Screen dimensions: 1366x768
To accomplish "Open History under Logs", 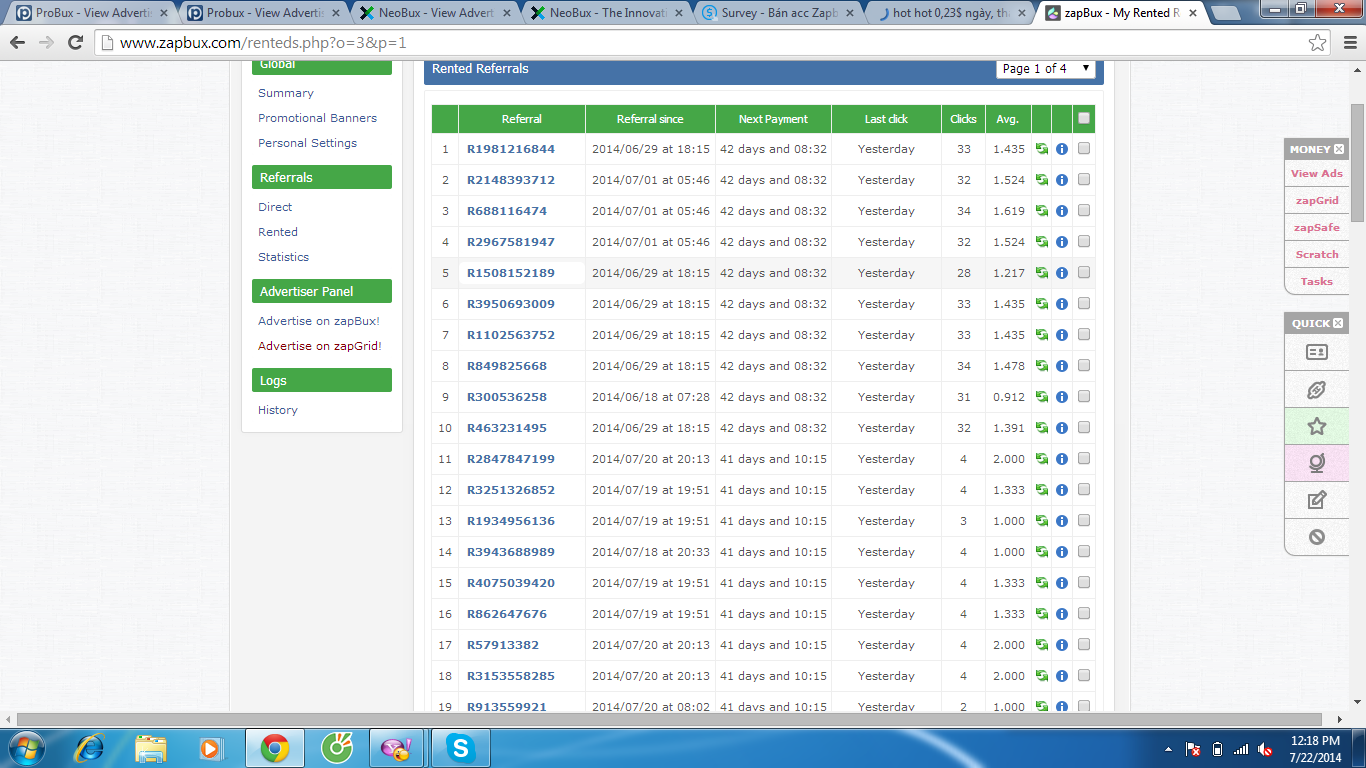I will (x=277, y=410).
